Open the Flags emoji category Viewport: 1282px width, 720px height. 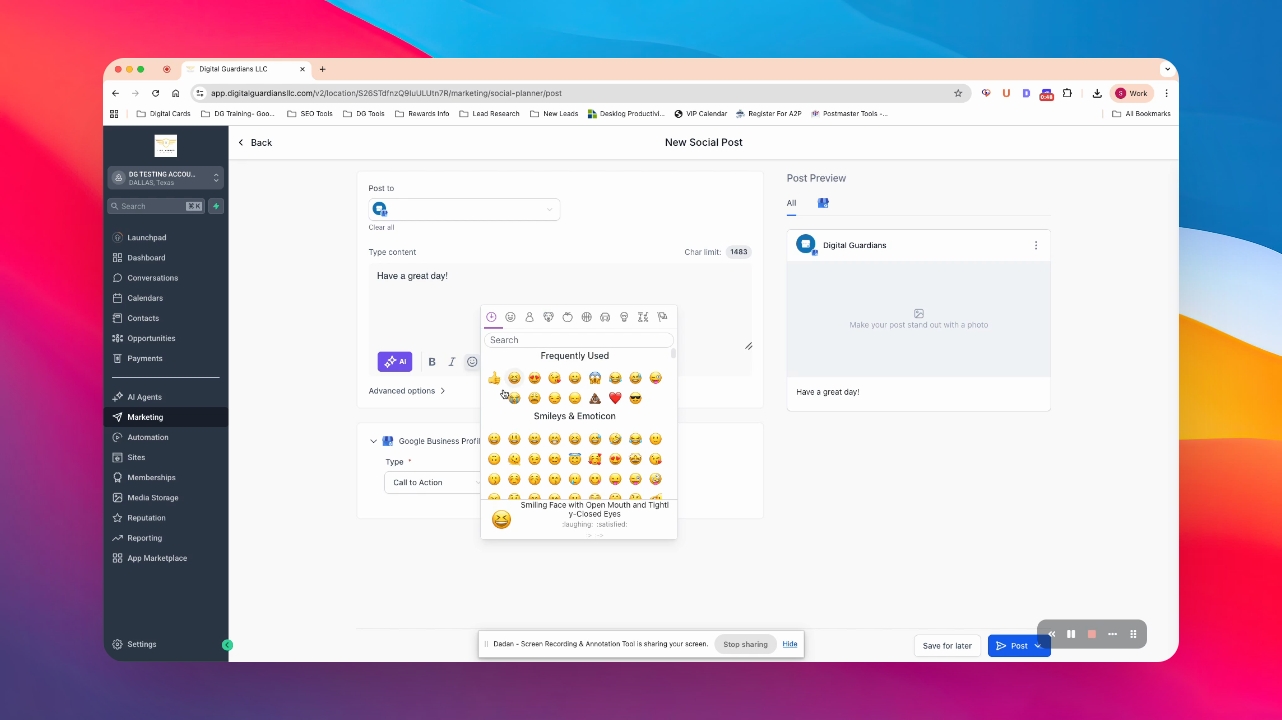(662, 317)
